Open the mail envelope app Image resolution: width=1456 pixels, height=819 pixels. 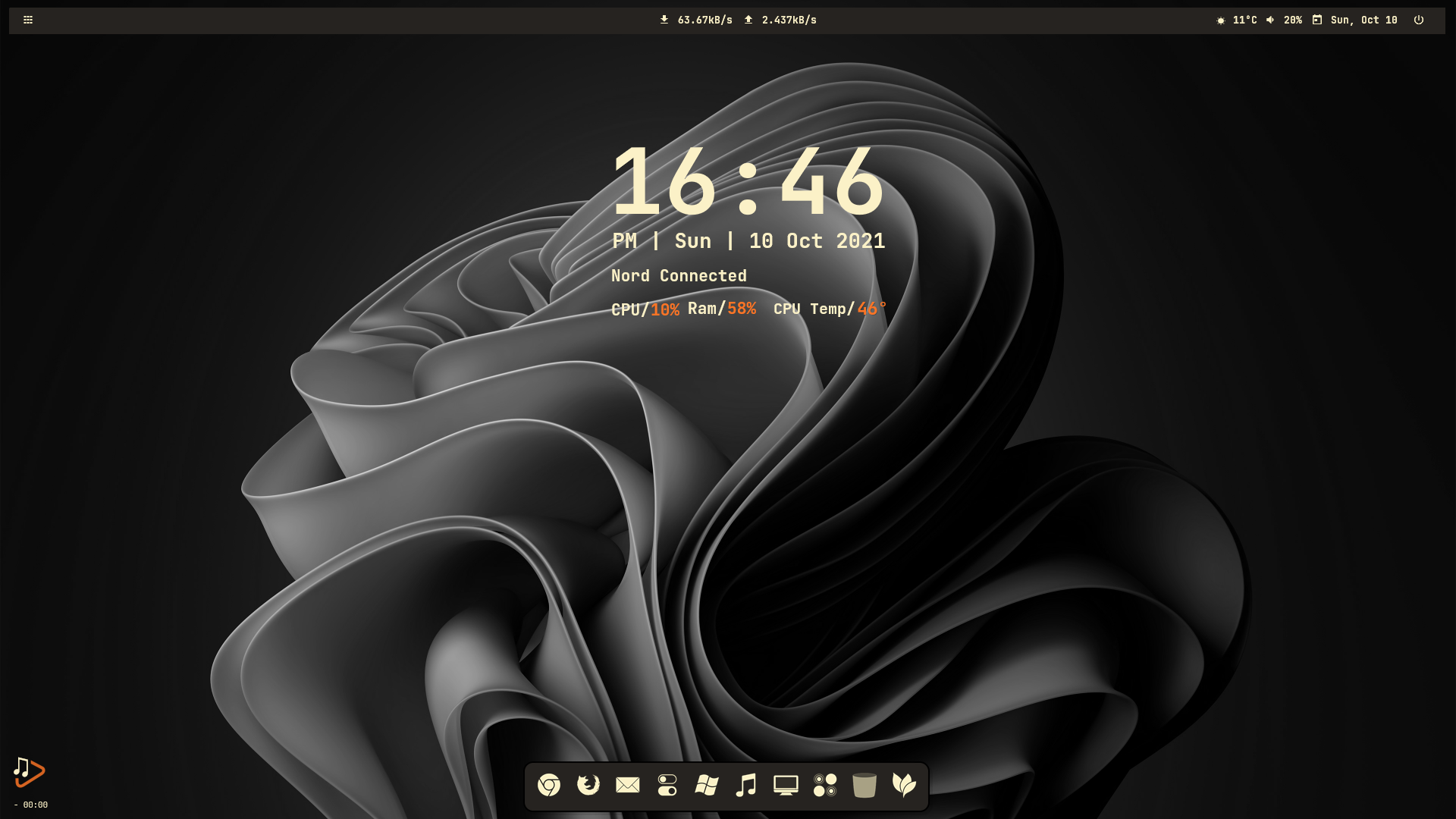click(628, 785)
